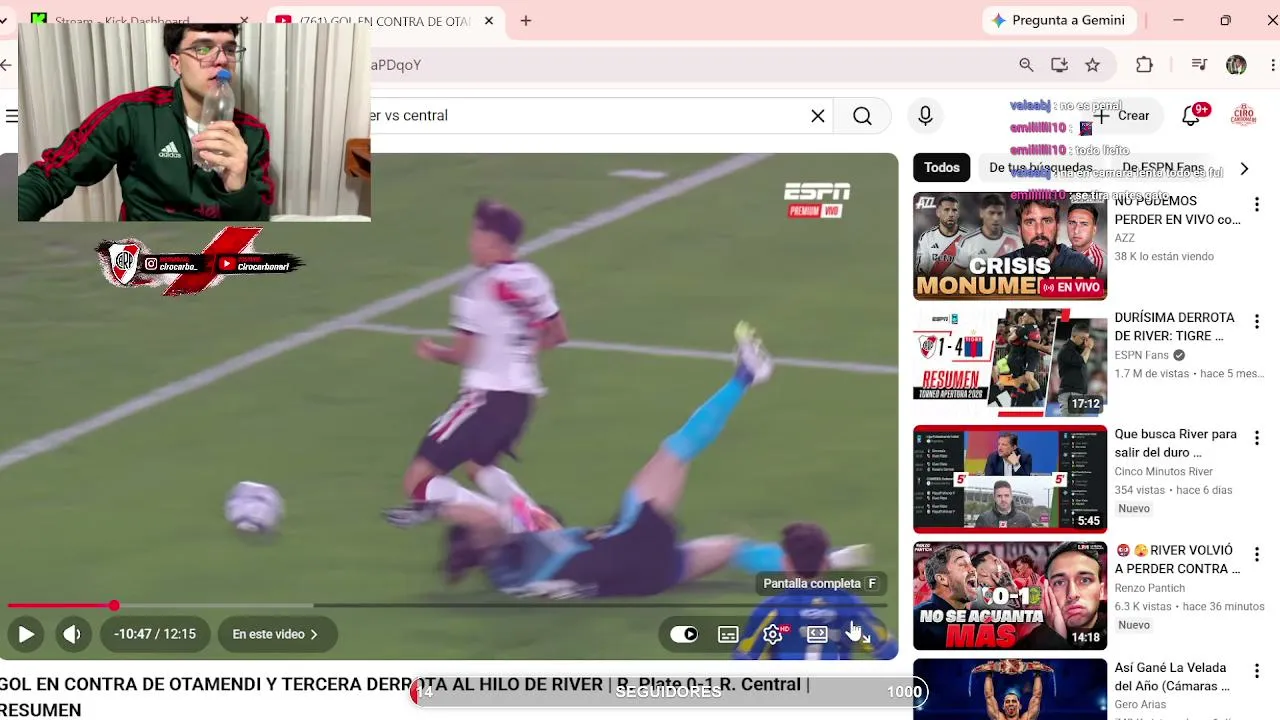Open YouTube notifications bell
1280x720 pixels.
tap(1191, 116)
